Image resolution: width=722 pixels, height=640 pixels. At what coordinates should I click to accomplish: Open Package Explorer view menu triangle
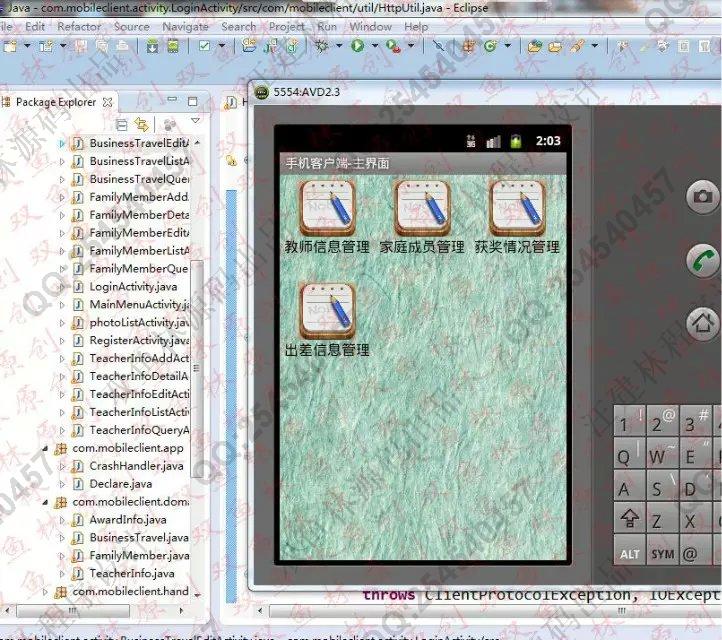pyautogui.click(x=196, y=121)
